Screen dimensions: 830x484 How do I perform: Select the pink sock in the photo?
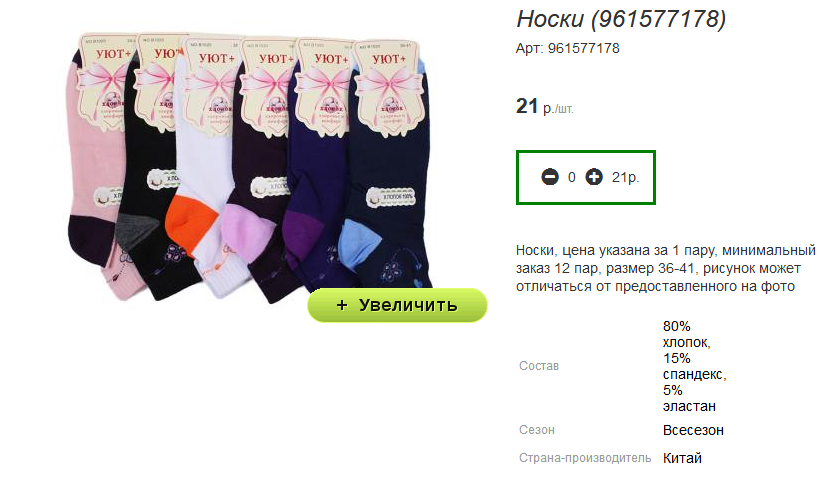pyautogui.click(x=98, y=175)
